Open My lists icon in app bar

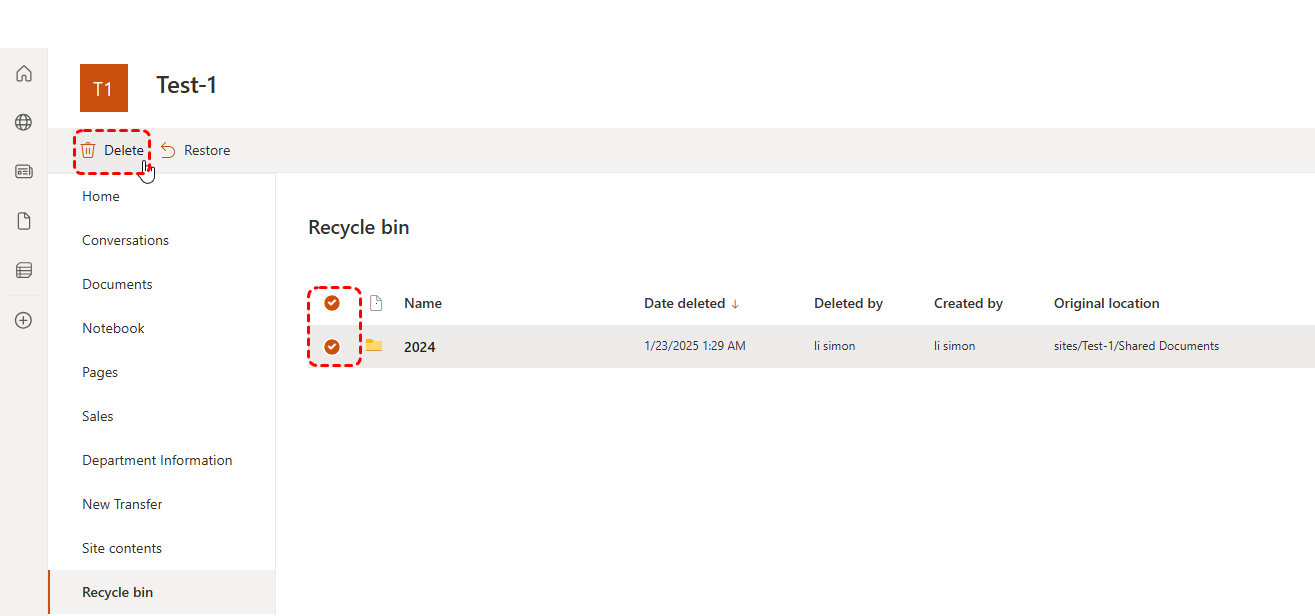click(x=24, y=270)
